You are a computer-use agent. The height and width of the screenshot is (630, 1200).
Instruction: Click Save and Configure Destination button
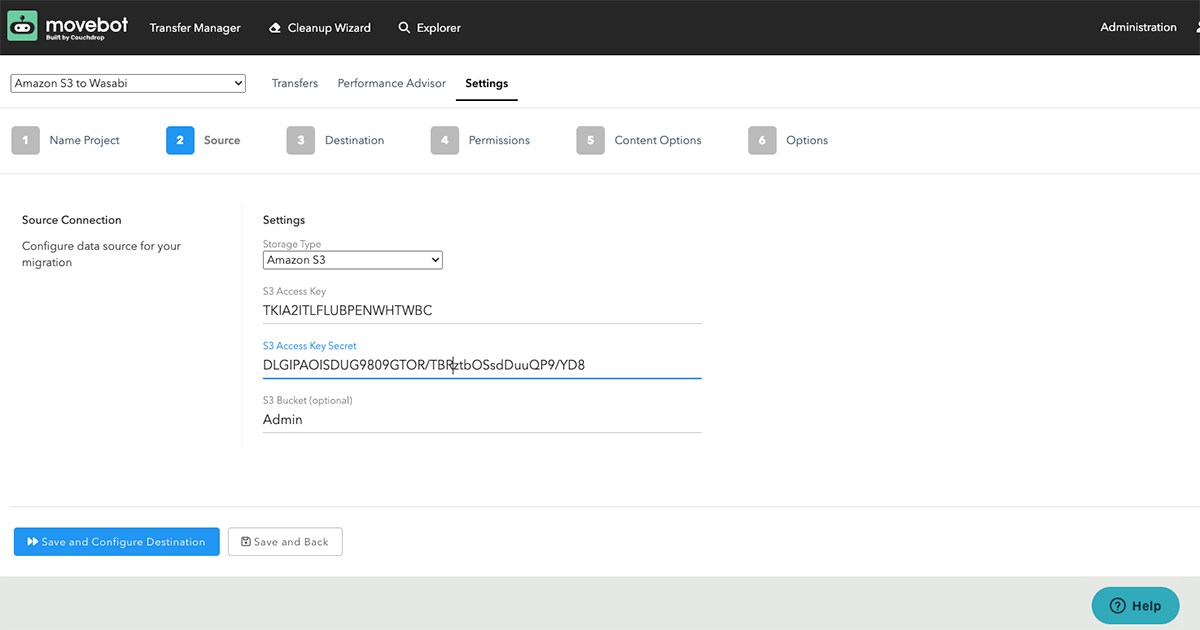pyautogui.click(x=116, y=542)
